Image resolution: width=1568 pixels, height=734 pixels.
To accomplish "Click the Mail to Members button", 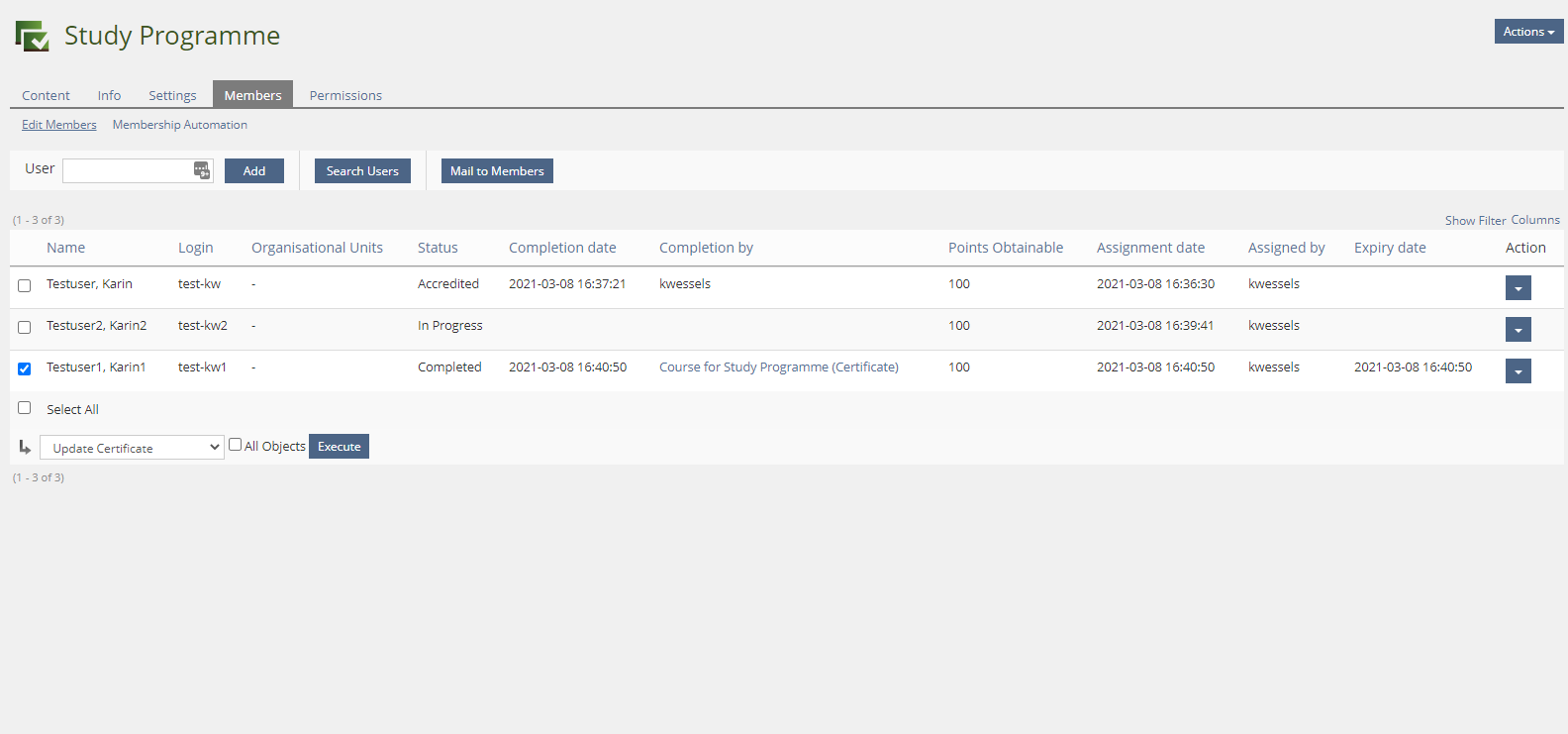I will tap(497, 171).
